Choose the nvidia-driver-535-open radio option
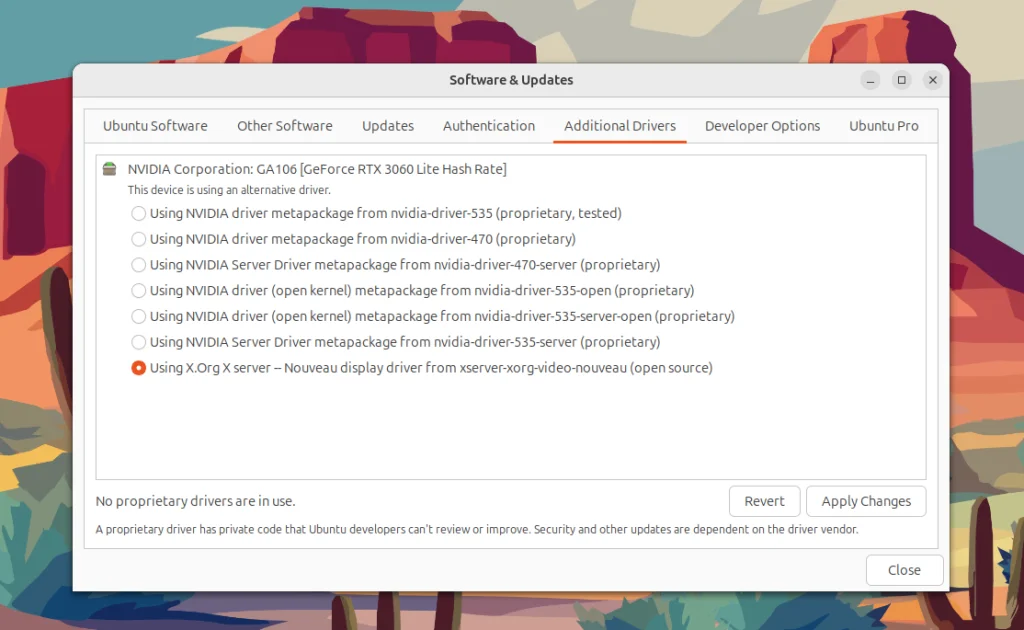Image resolution: width=1024 pixels, height=630 pixels. point(138,291)
